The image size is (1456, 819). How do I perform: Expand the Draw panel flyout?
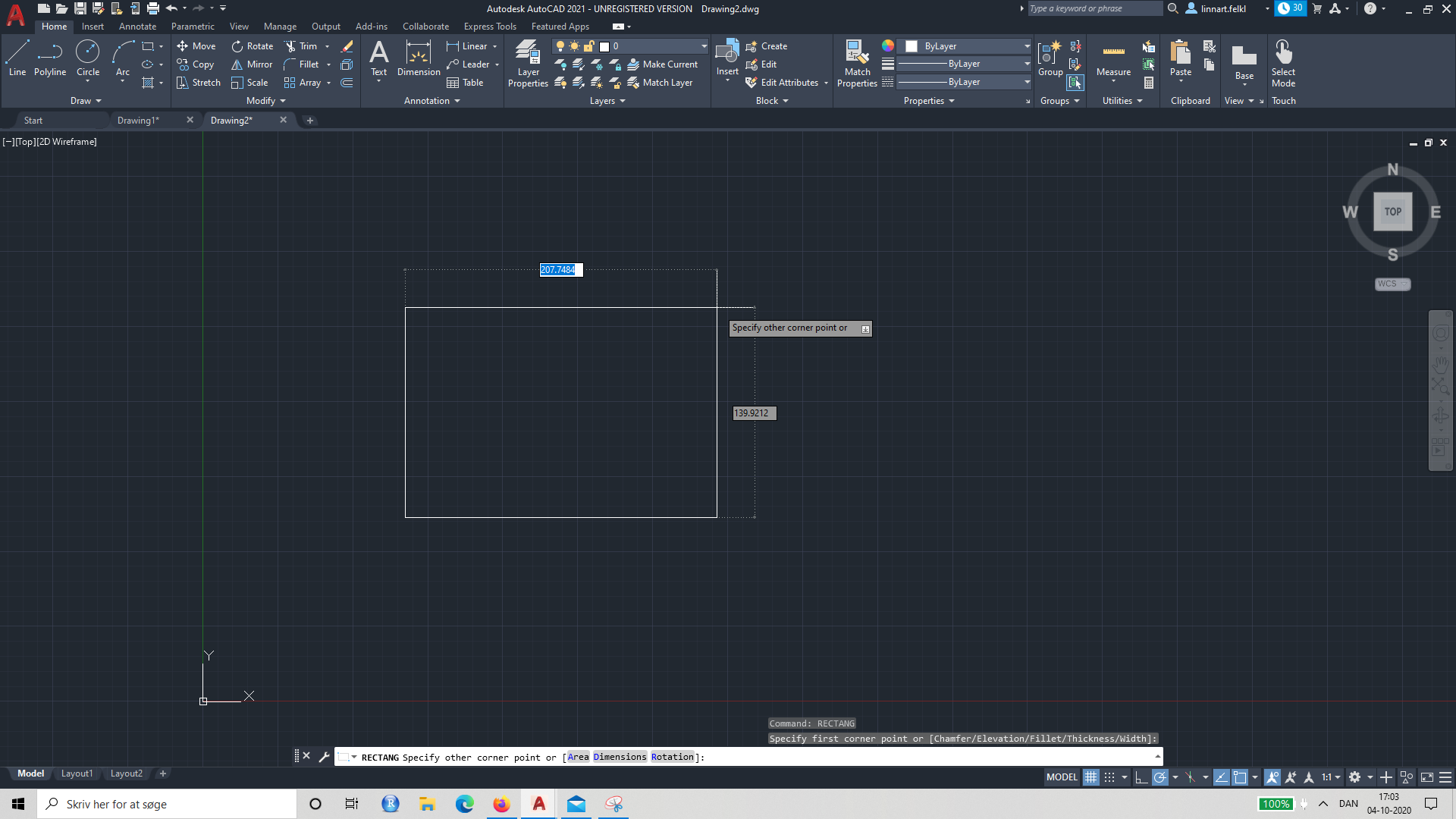[86, 101]
